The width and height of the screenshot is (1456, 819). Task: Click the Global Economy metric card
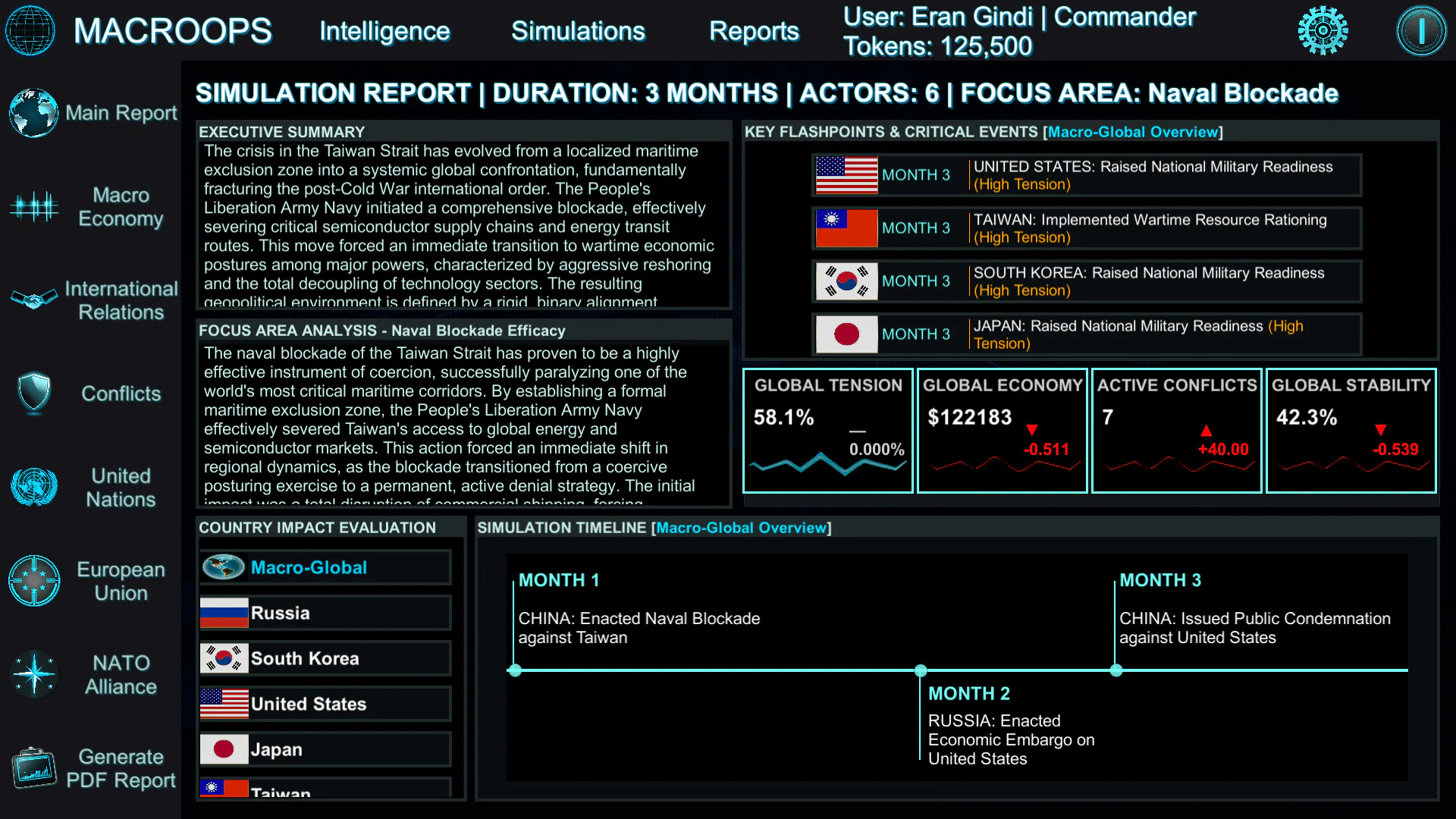pyautogui.click(x=1003, y=431)
